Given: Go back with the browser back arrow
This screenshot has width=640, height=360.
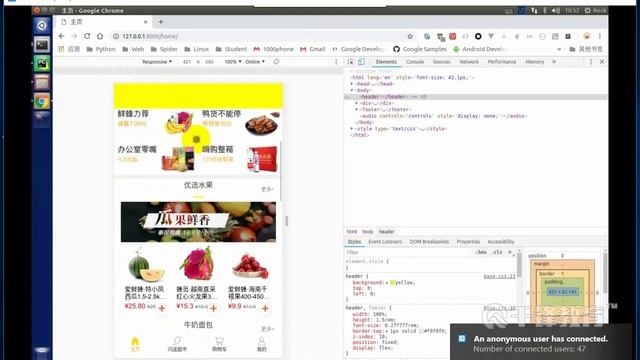Looking at the screenshot, I should pyautogui.click(x=62, y=36).
